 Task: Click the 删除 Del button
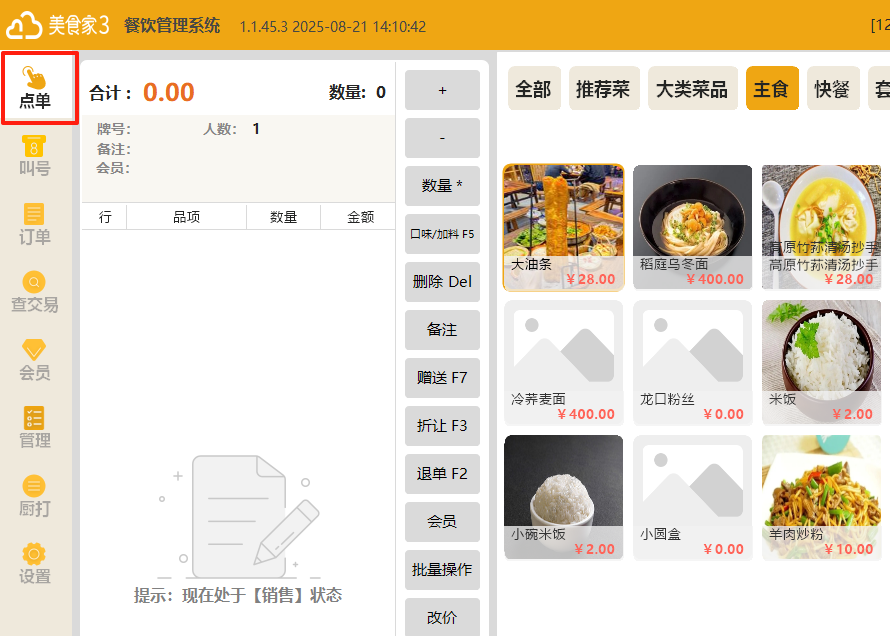click(442, 282)
